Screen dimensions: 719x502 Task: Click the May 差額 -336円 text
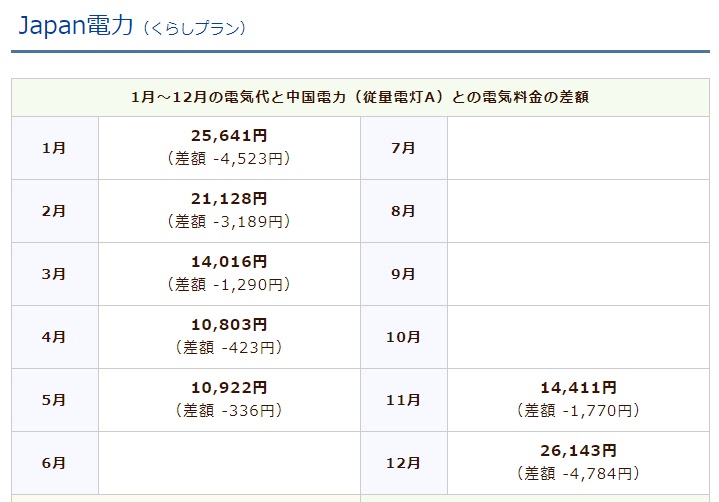[x=229, y=410]
